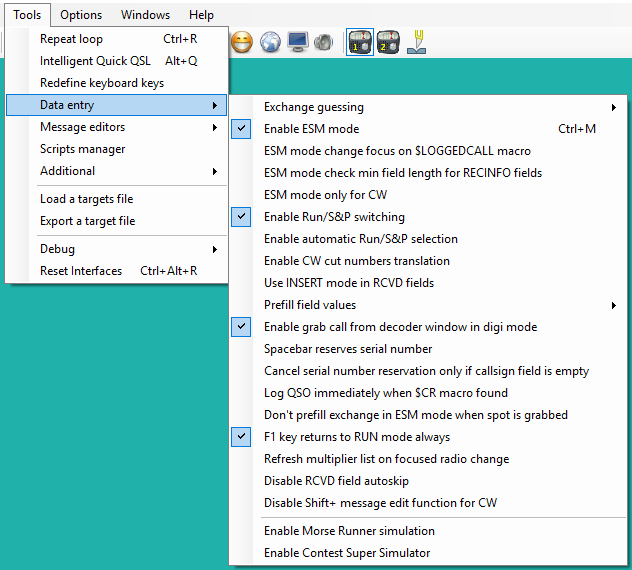This screenshot has width=632, height=570.
Task: Enable Log QSO immediately when $CR macro found
Action: tap(428, 393)
